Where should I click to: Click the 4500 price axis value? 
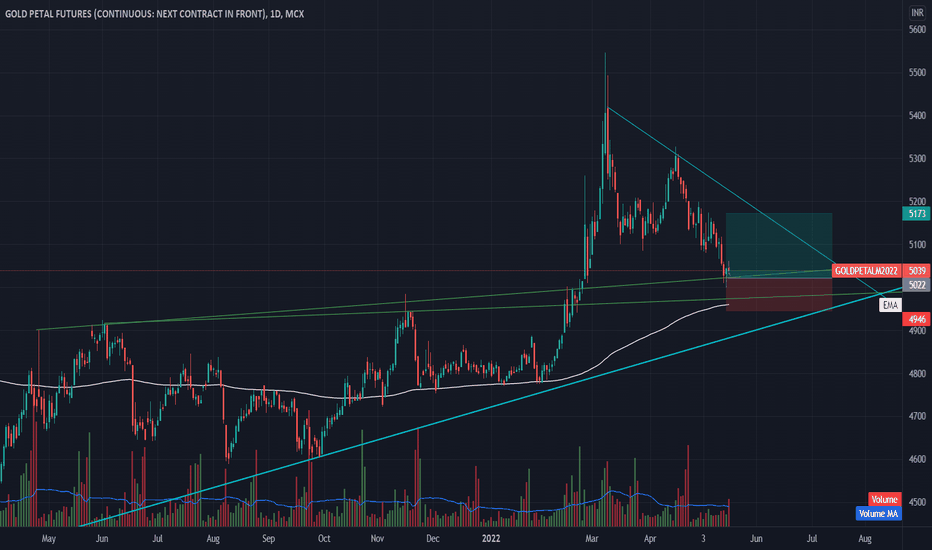click(917, 502)
